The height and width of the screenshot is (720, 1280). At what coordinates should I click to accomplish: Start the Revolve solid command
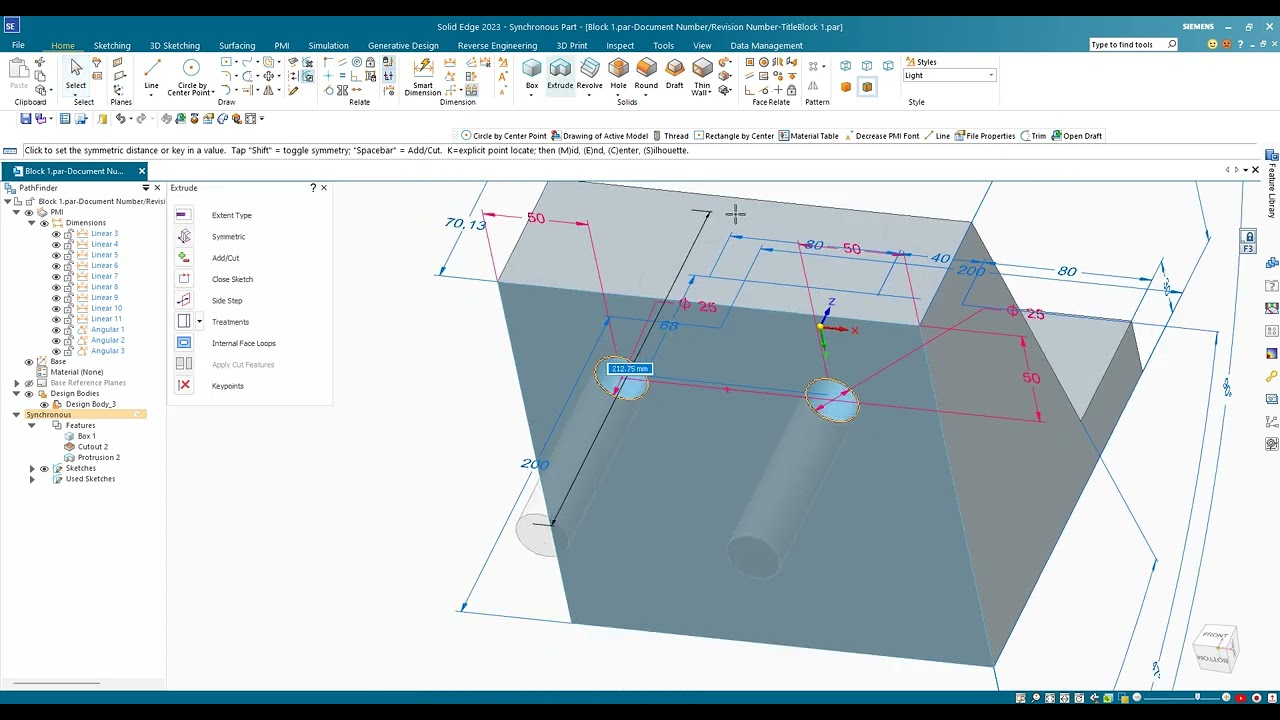click(590, 74)
